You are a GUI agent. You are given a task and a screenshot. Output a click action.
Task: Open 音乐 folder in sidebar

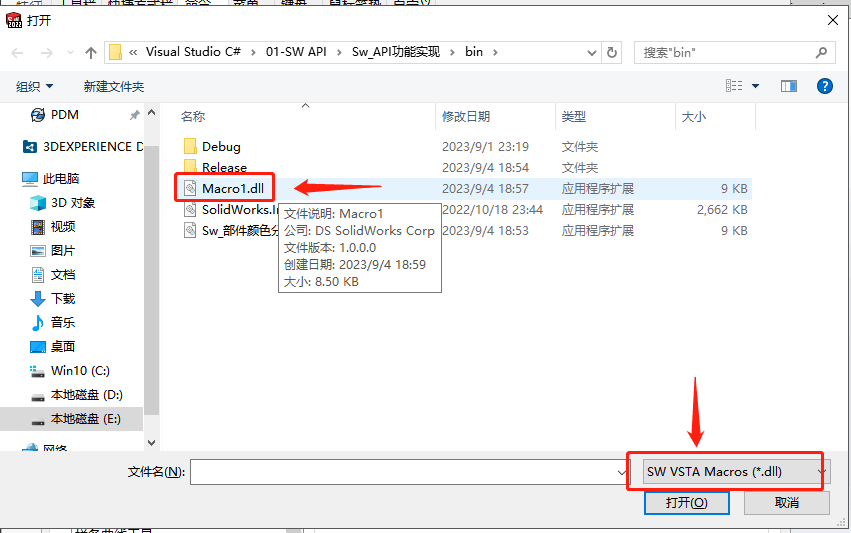[x=53, y=322]
